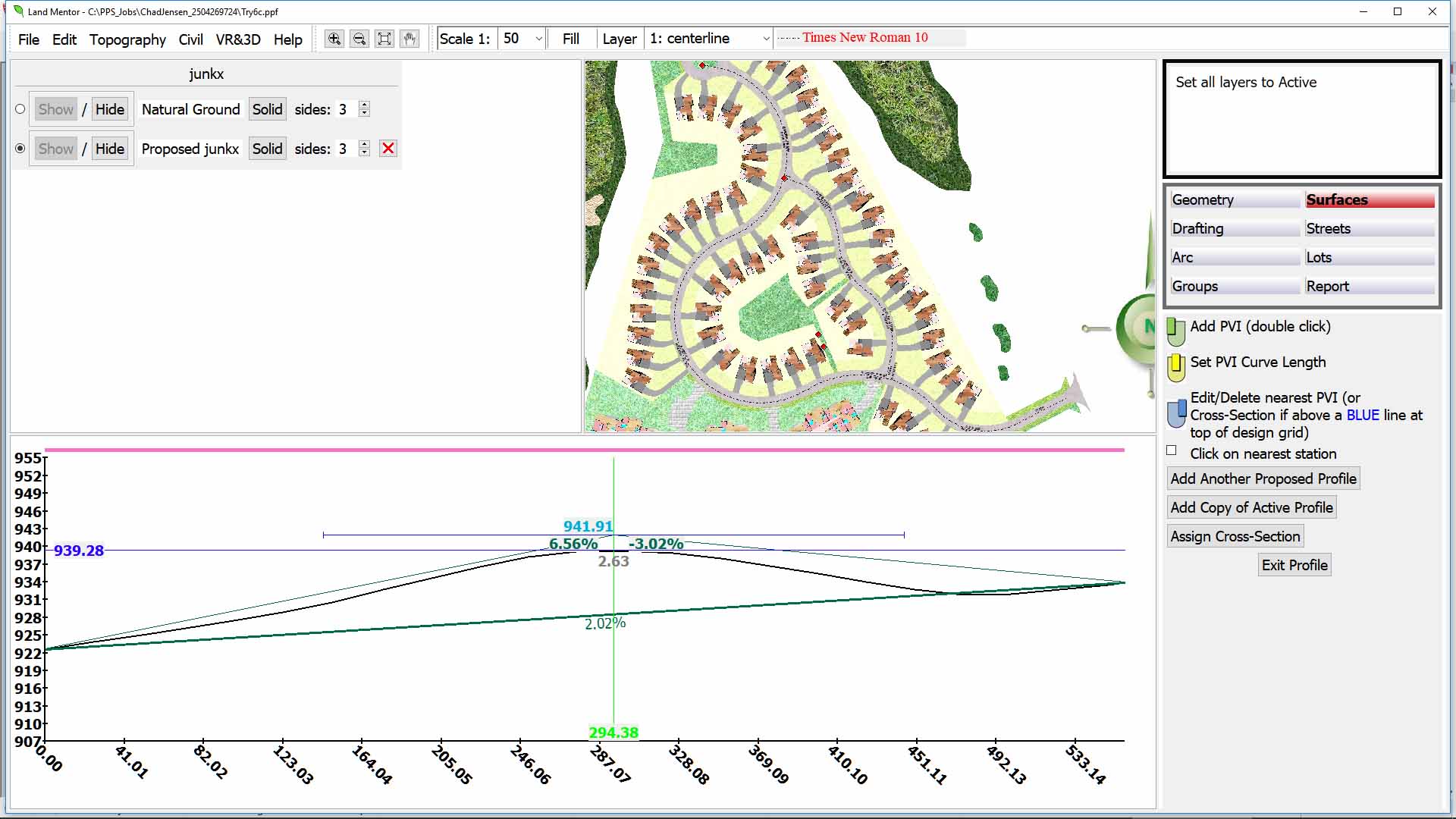The image size is (1456, 819).
Task: Click Add Another Proposed Profile button
Action: [1263, 479]
